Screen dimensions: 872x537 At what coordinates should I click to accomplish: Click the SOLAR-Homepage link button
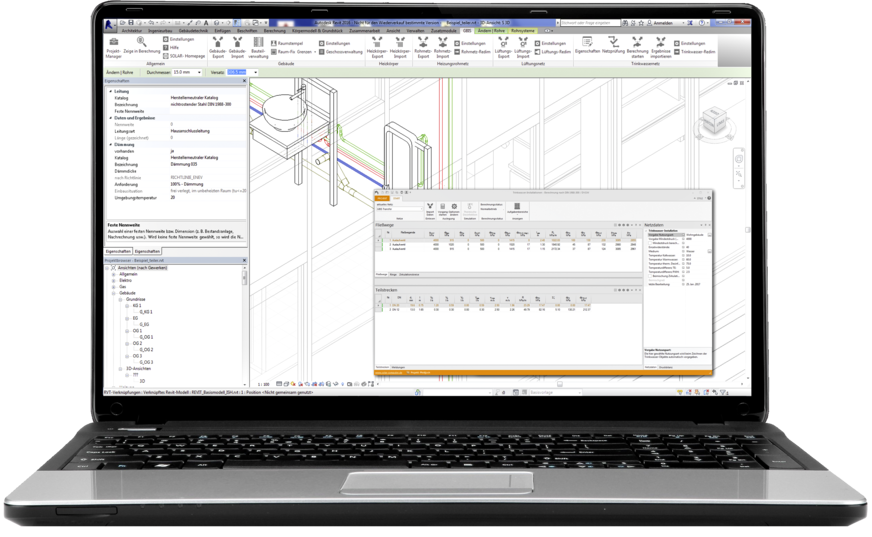[x=182, y=58]
